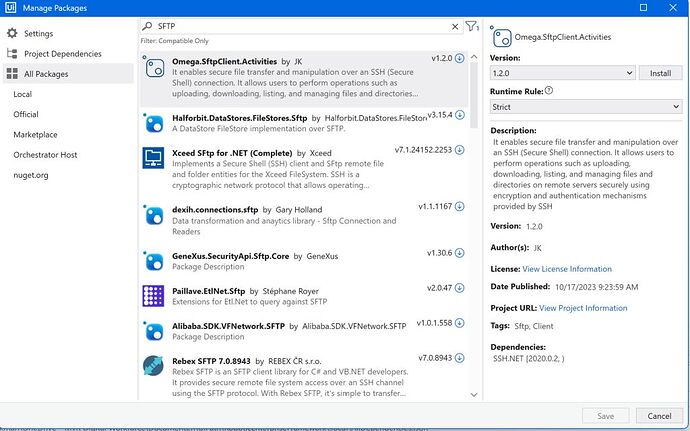Maximize the Manage Packages window

(x=643, y=7)
